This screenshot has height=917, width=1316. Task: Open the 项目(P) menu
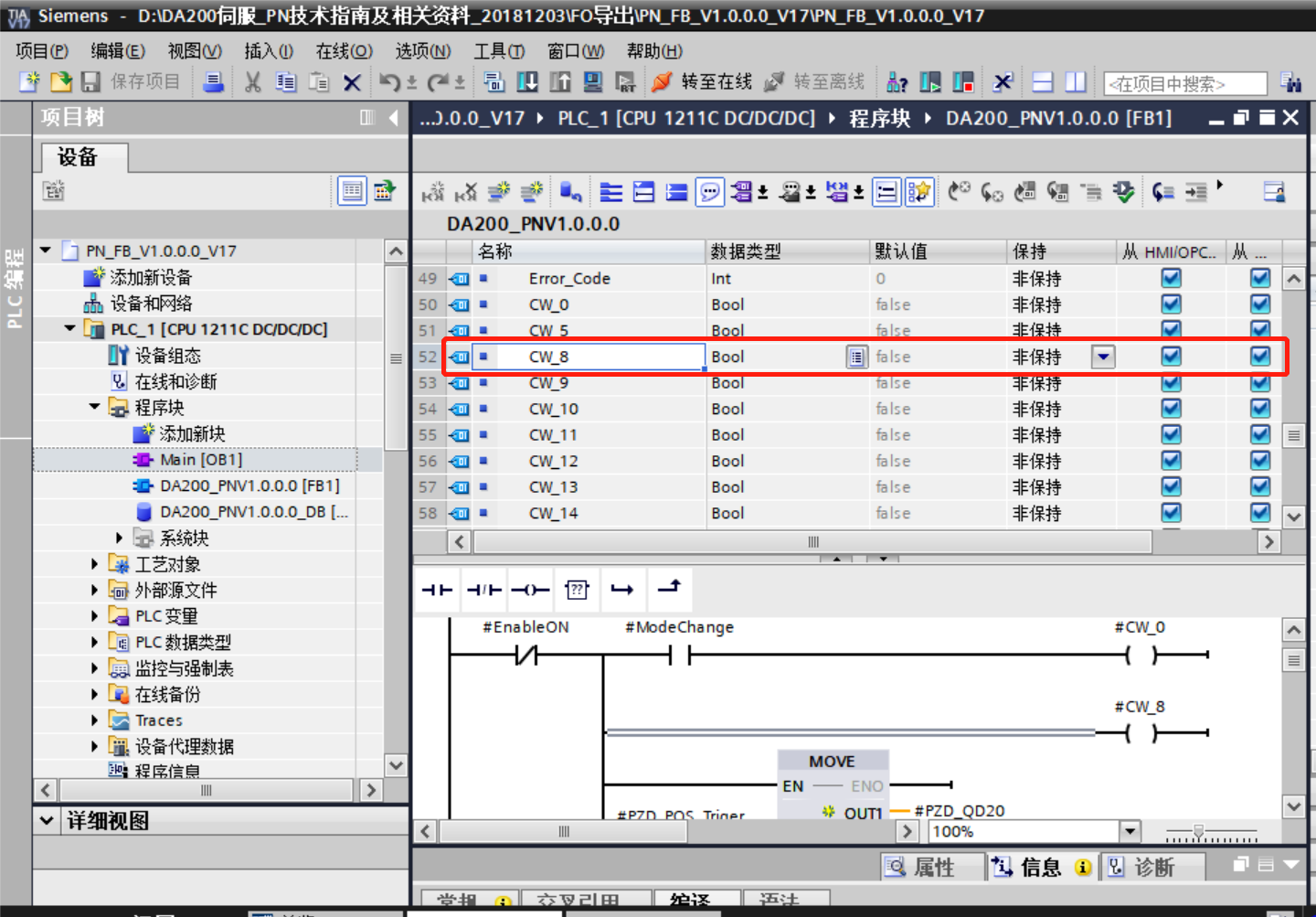click(42, 51)
